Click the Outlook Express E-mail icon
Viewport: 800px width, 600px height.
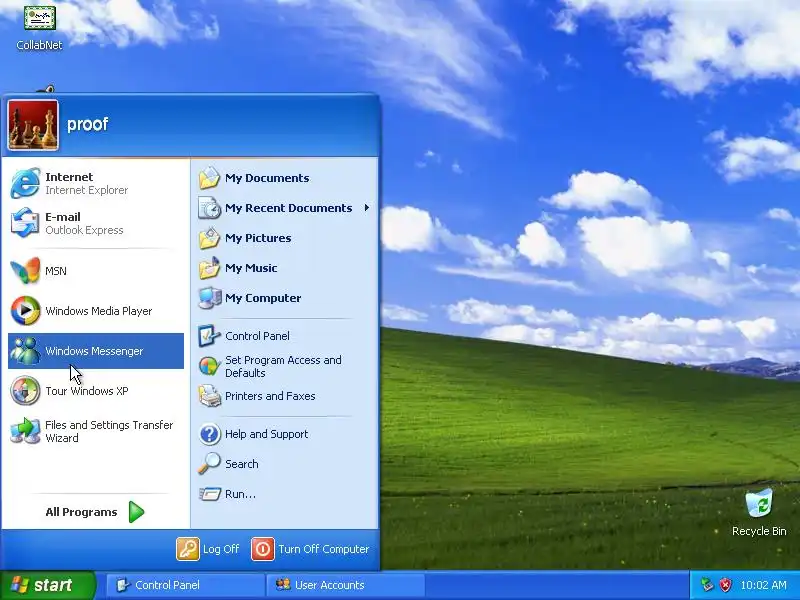(x=25, y=223)
